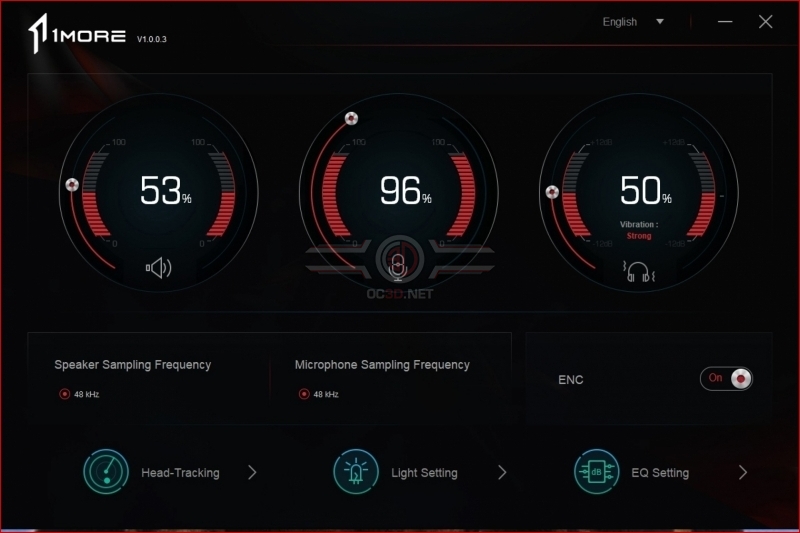The image size is (800, 533).
Task: Open the EQ Setting dB icon
Action: pos(596,472)
